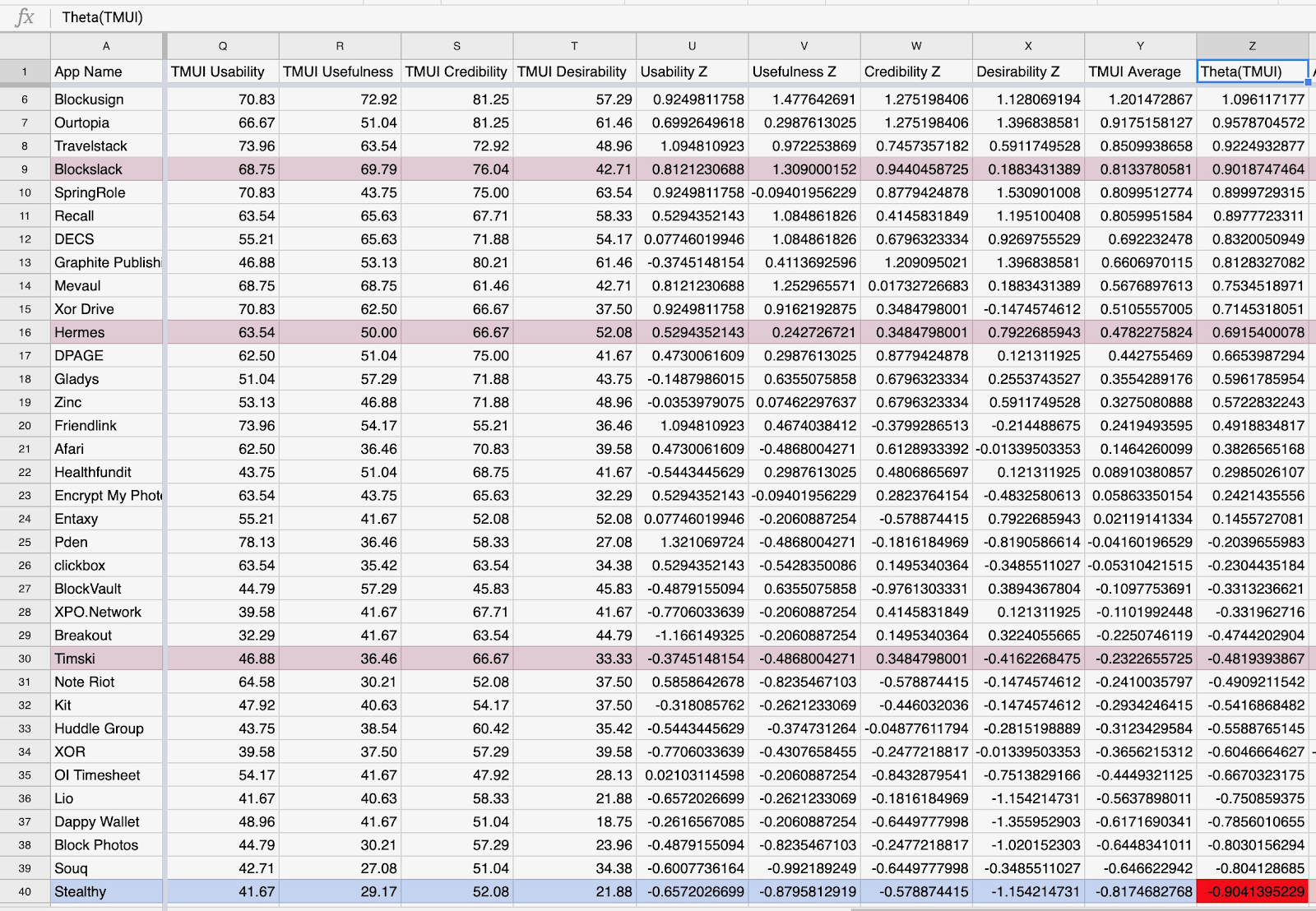Select column T header
Viewport: 1316px width, 911px height.
point(574,46)
